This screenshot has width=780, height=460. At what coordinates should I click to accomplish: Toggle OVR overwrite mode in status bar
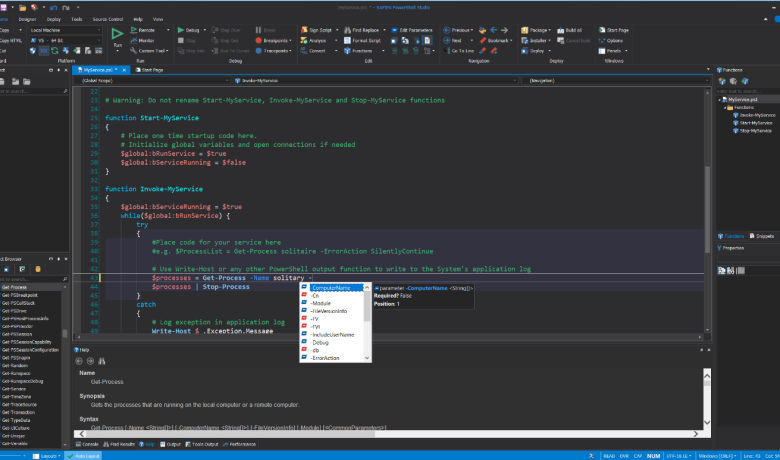(624, 456)
